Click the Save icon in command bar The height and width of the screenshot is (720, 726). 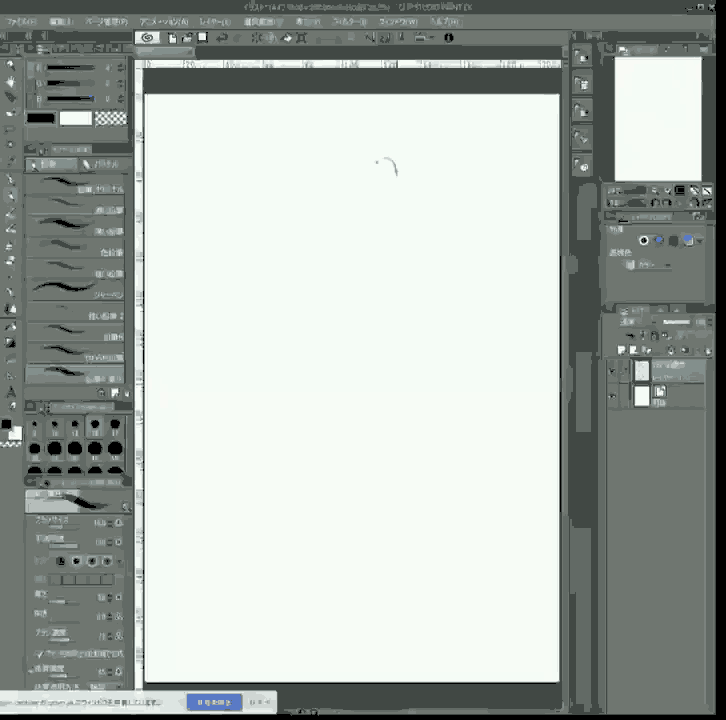pos(202,38)
